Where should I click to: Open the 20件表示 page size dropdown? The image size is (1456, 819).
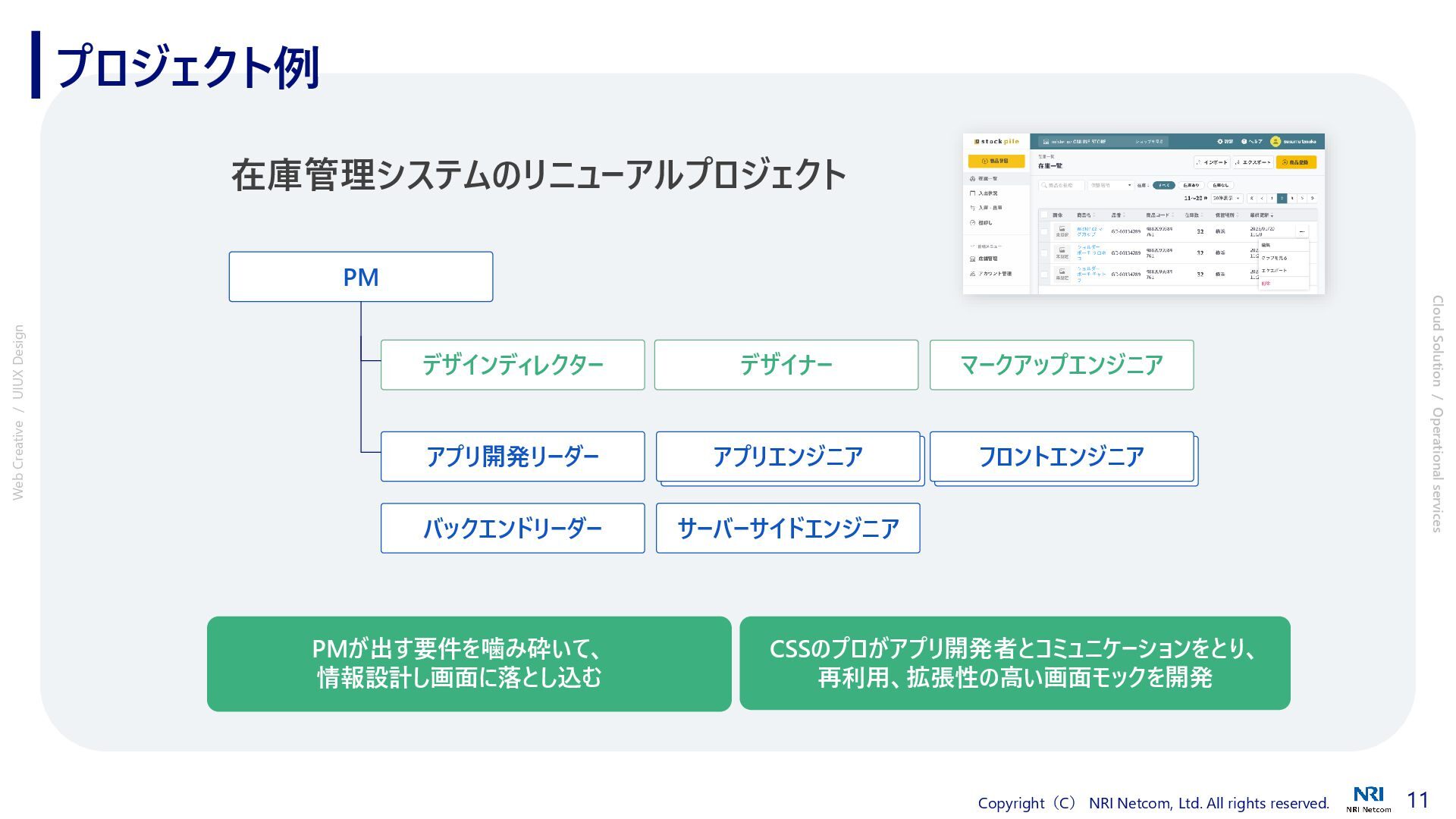[1225, 199]
